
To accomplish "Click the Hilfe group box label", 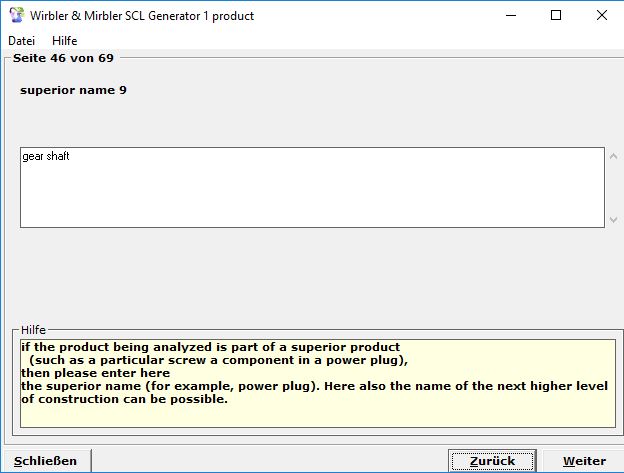I will tap(33, 330).
